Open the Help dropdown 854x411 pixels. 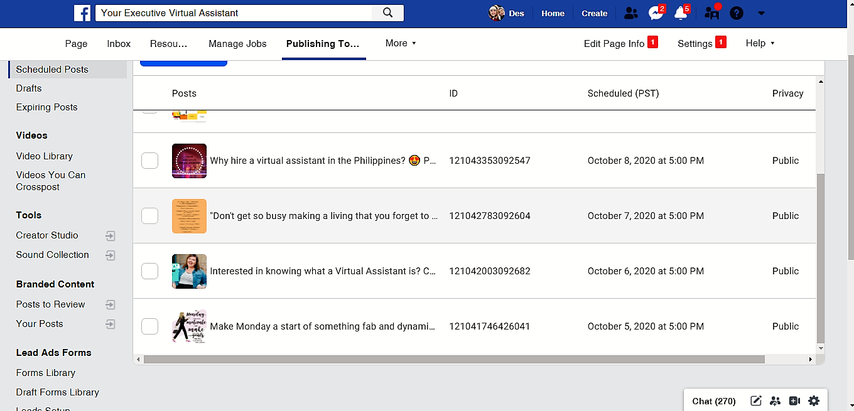click(760, 44)
